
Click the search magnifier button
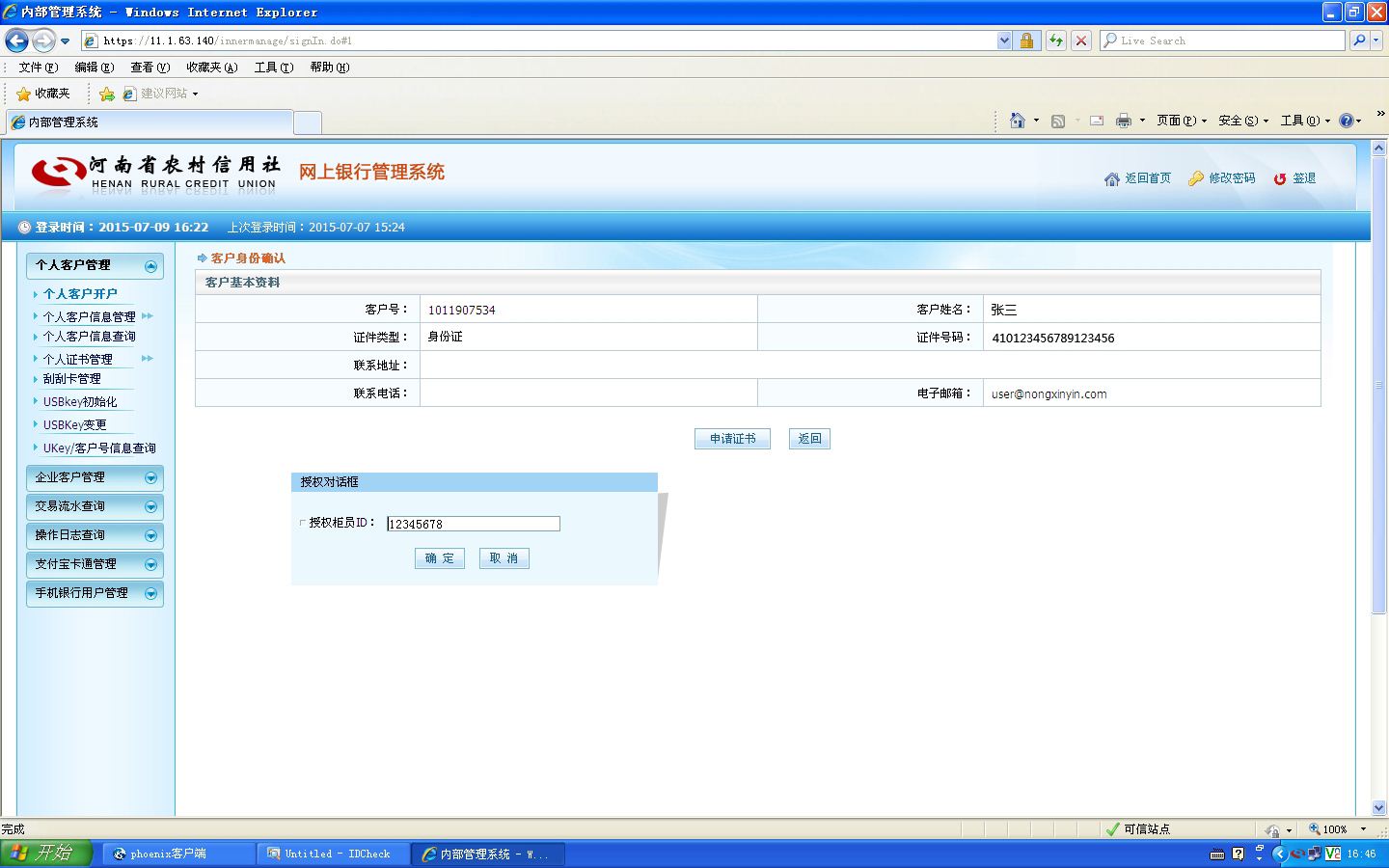click(x=1359, y=41)
